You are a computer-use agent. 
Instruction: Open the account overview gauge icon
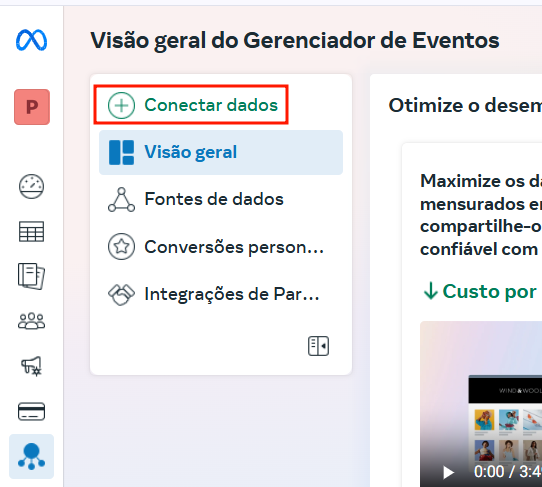coord(31,186)
